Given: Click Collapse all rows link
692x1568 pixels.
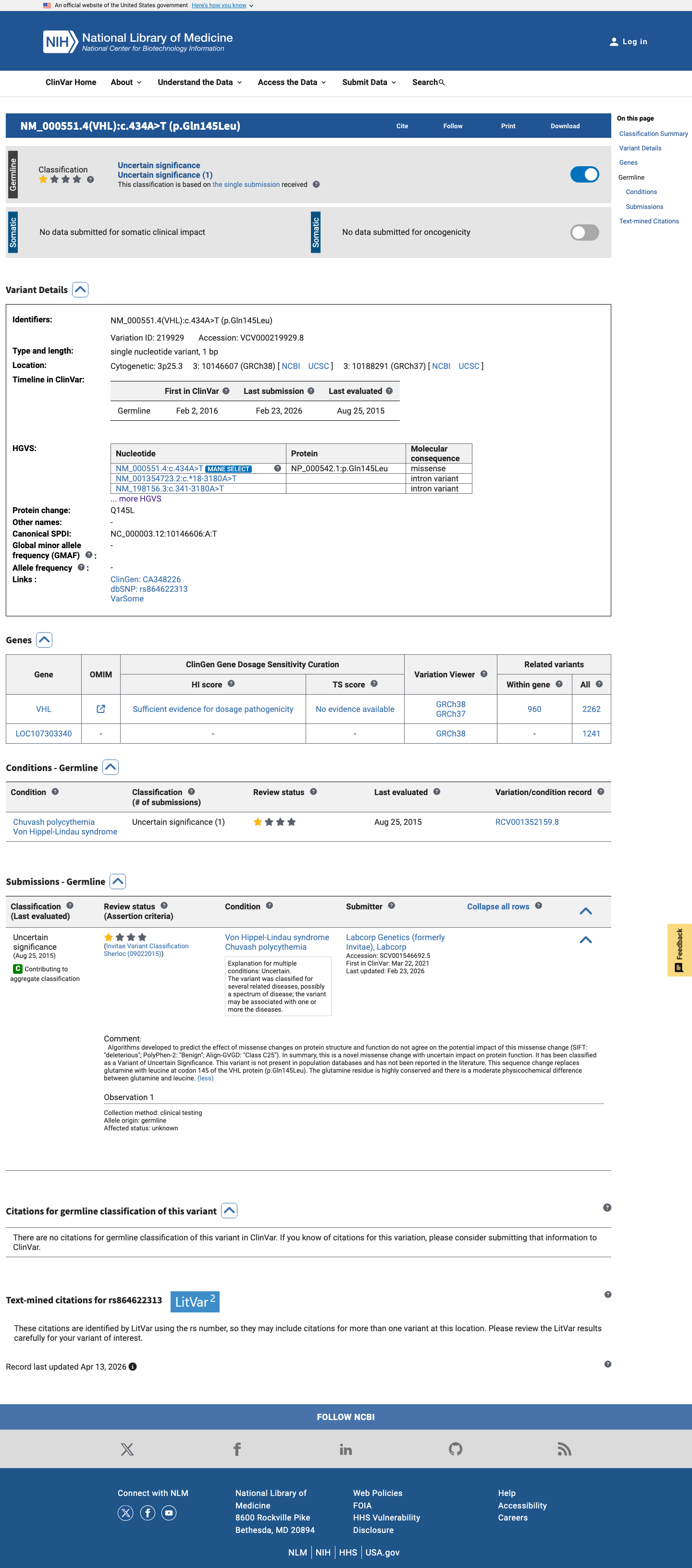Looking at the screenshot, I should 498,906.
